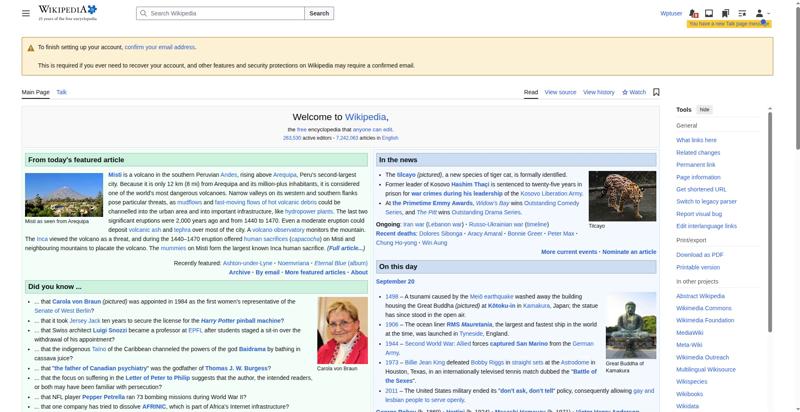Open the tilcayo news link

tap(406, 175)
